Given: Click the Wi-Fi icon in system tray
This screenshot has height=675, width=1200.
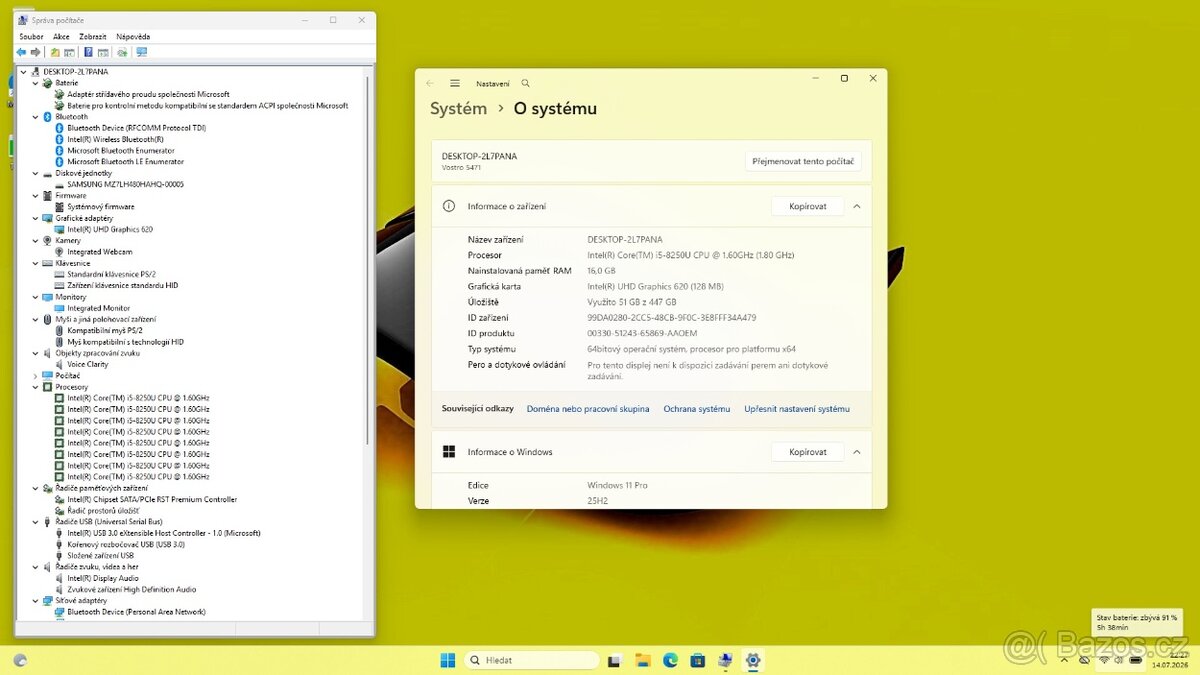Looking at the screenshot, I should [x=1104, y=660].
